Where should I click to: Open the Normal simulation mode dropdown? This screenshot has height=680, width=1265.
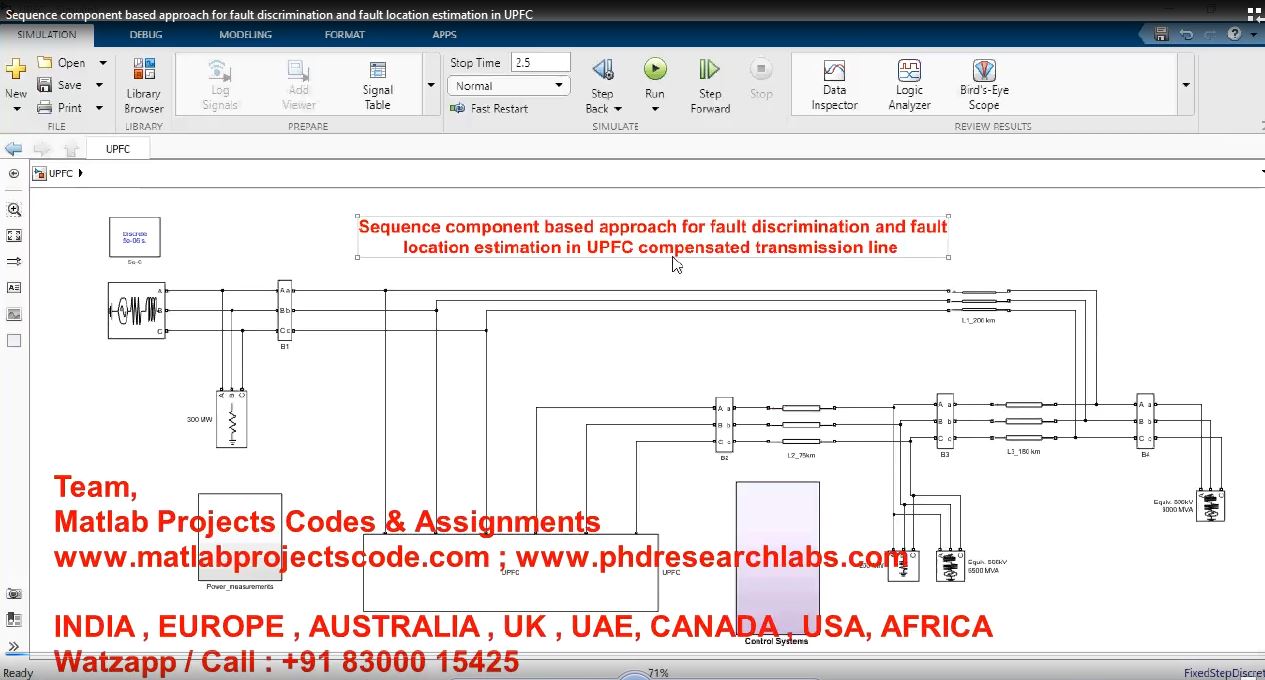click(509, 86)
